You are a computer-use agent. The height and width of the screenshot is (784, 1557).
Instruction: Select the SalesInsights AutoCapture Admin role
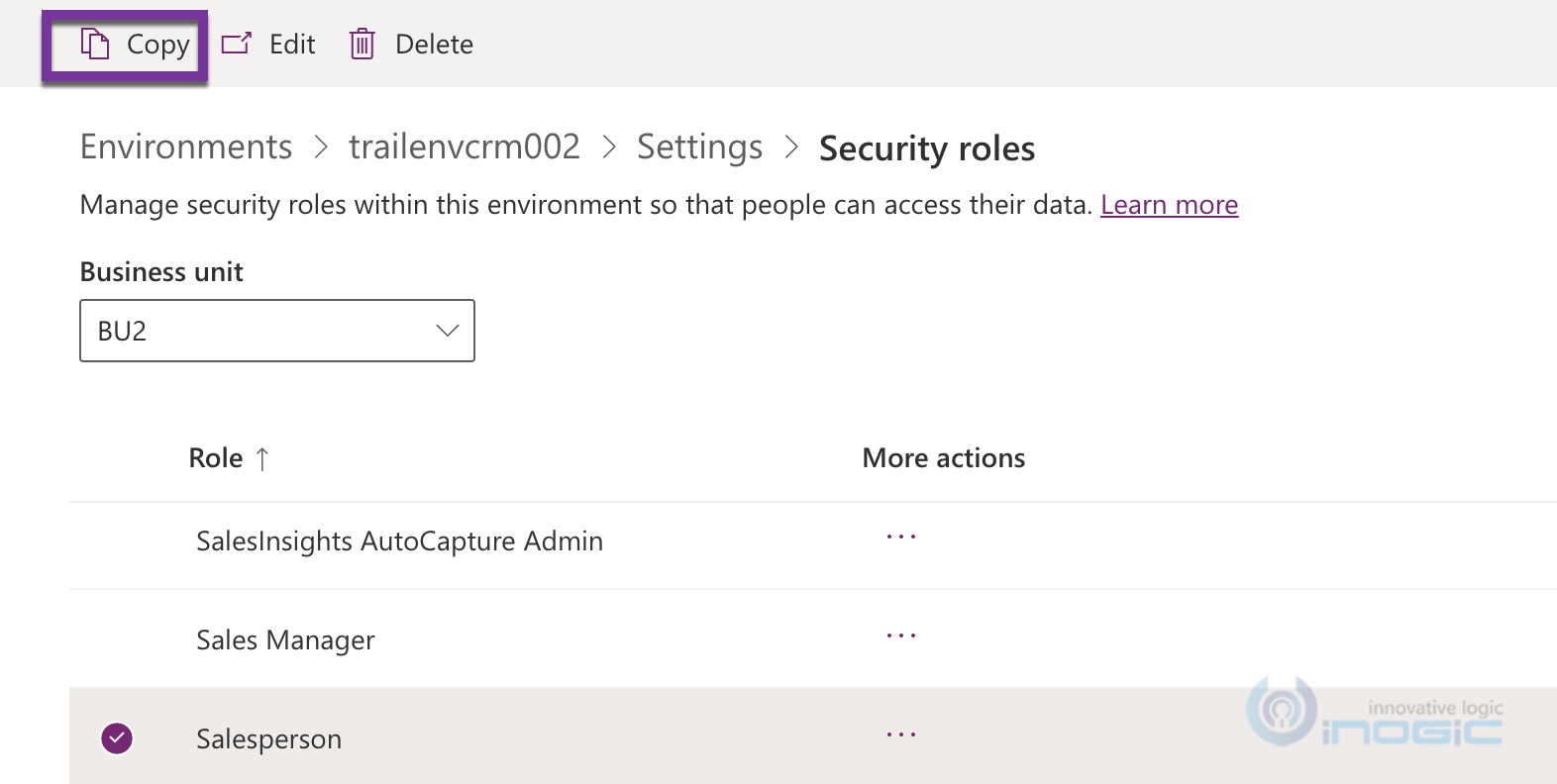[x=399, y=541]
